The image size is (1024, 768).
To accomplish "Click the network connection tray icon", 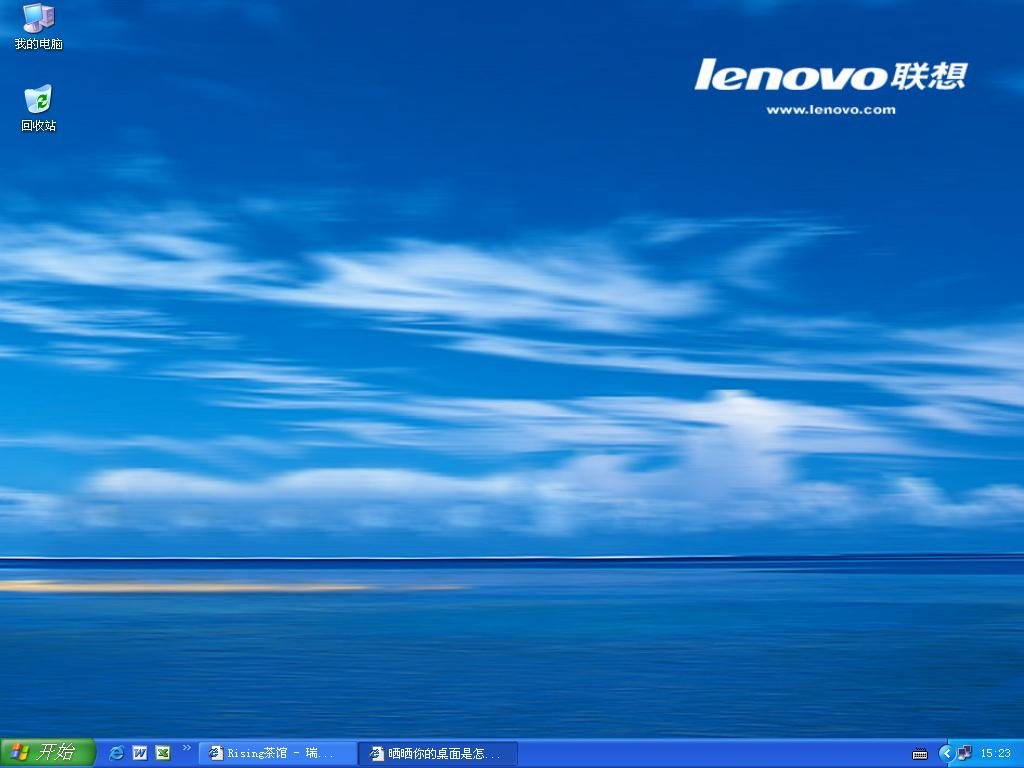I will tap(964, 753).
